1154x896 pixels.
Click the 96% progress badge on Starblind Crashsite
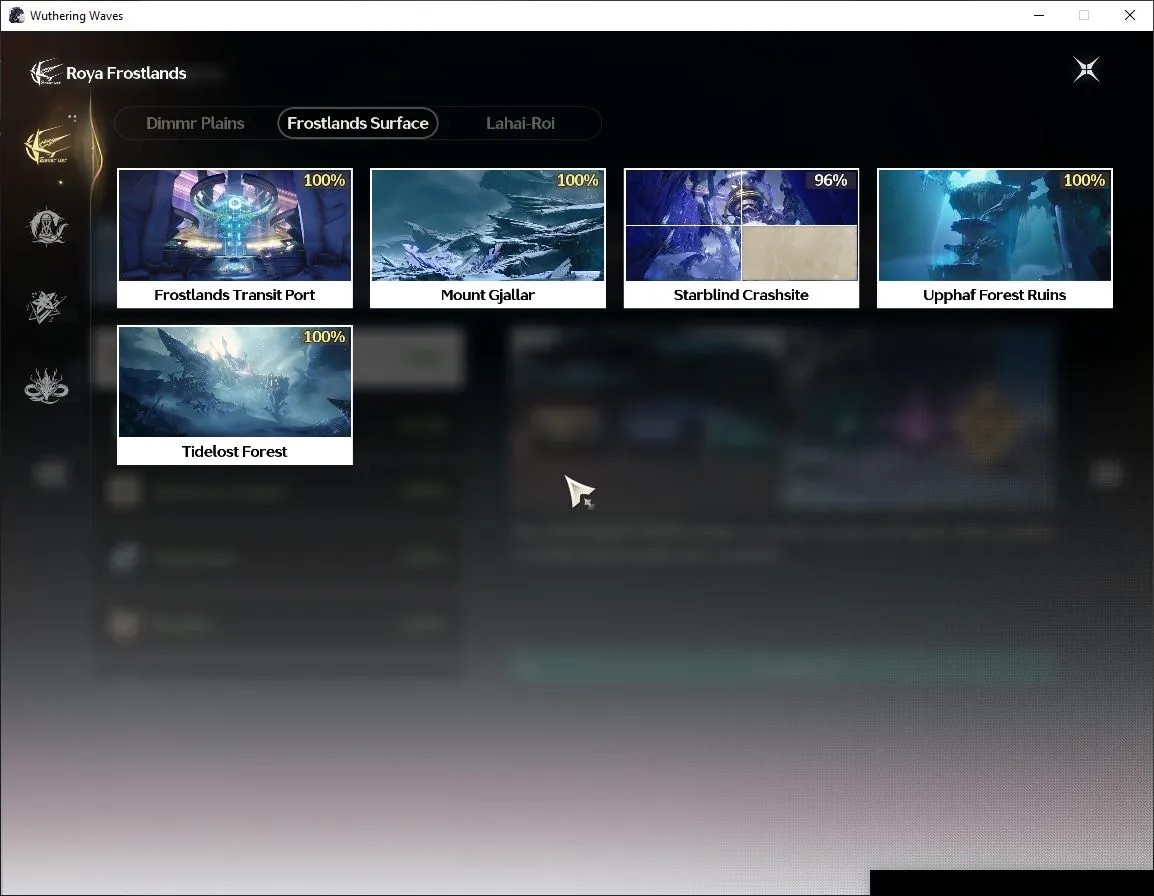830,180
